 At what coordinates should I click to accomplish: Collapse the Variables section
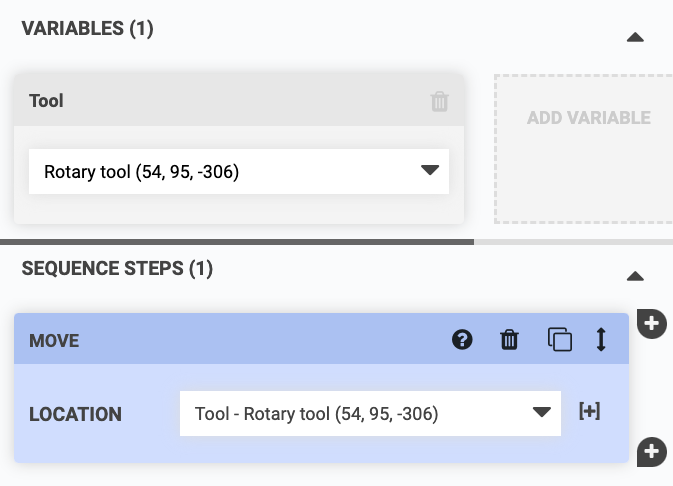(x=634, y=37)
